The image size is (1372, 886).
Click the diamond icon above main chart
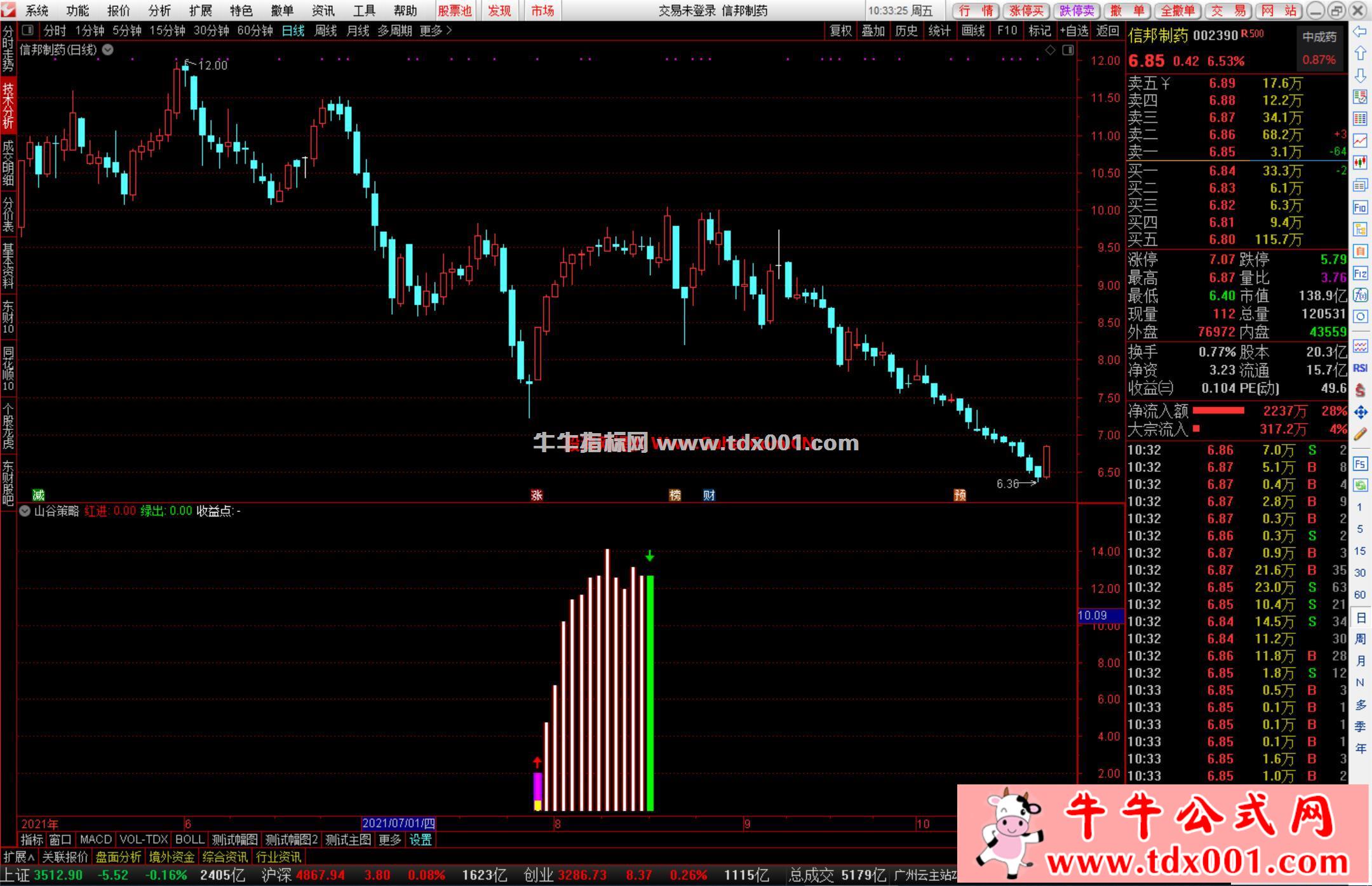click(1050, 50)
